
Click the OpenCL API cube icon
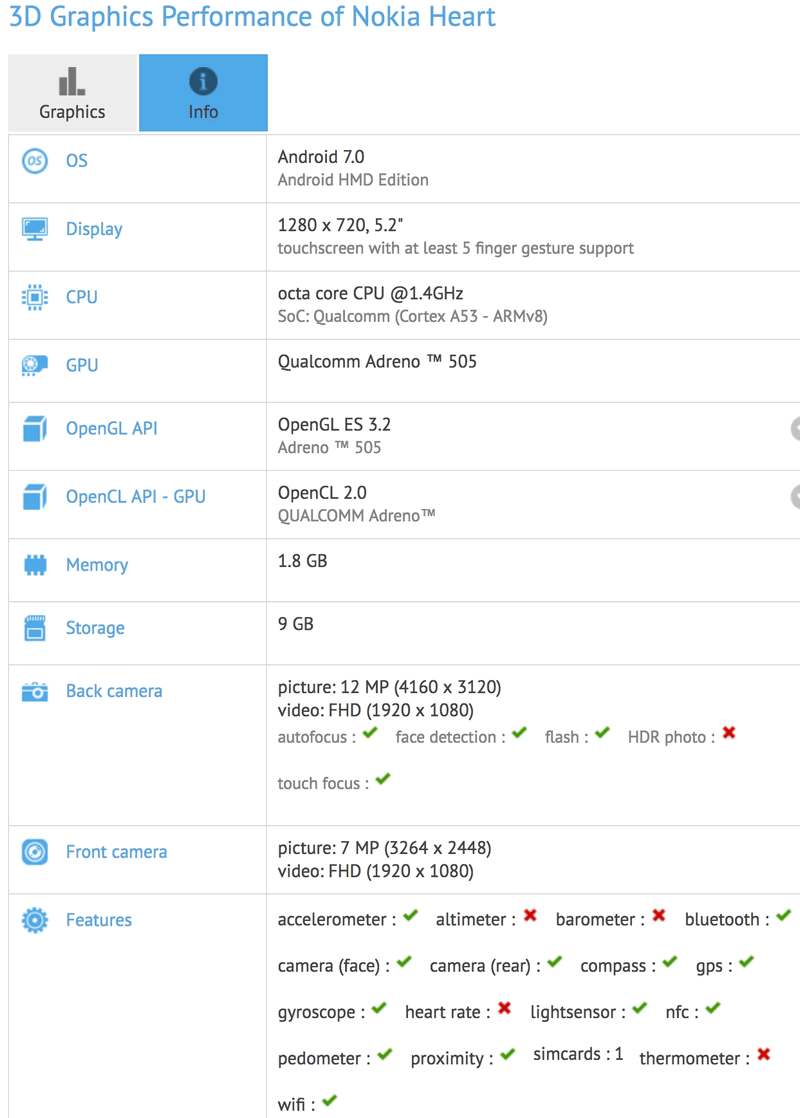pyautogui.click(x=35, y=497)
